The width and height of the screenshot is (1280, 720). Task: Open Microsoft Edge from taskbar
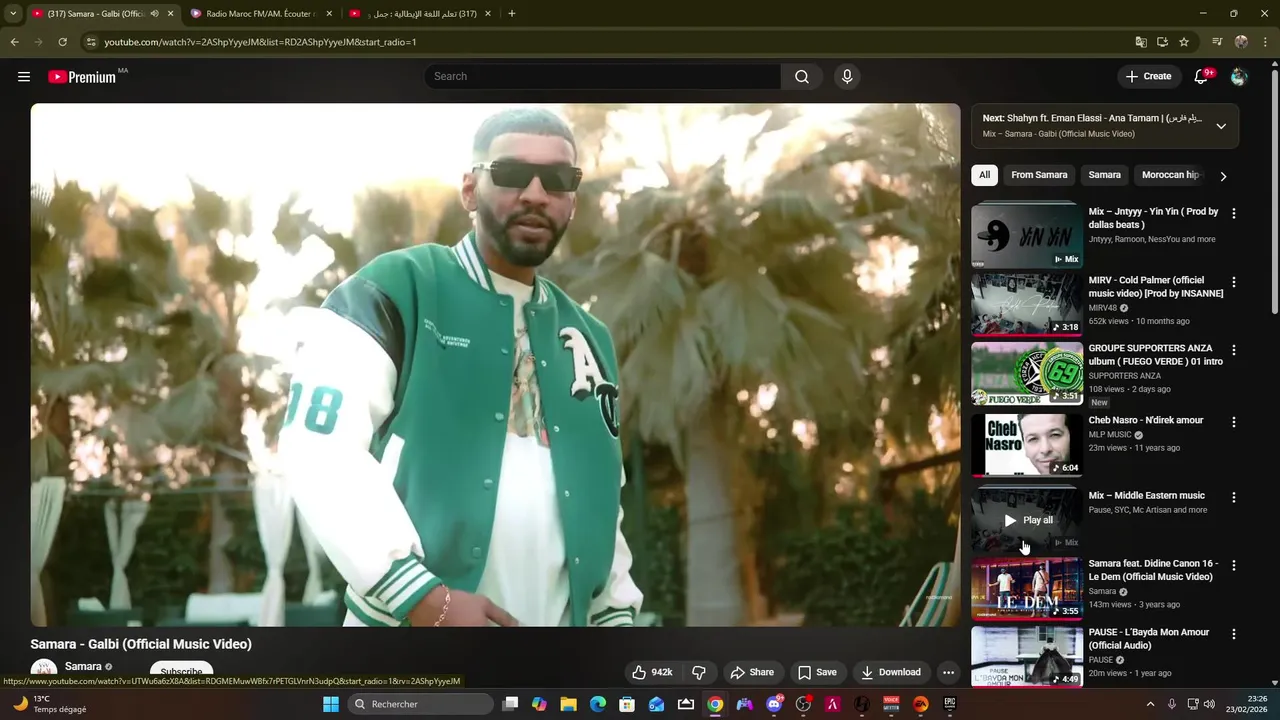598,704
